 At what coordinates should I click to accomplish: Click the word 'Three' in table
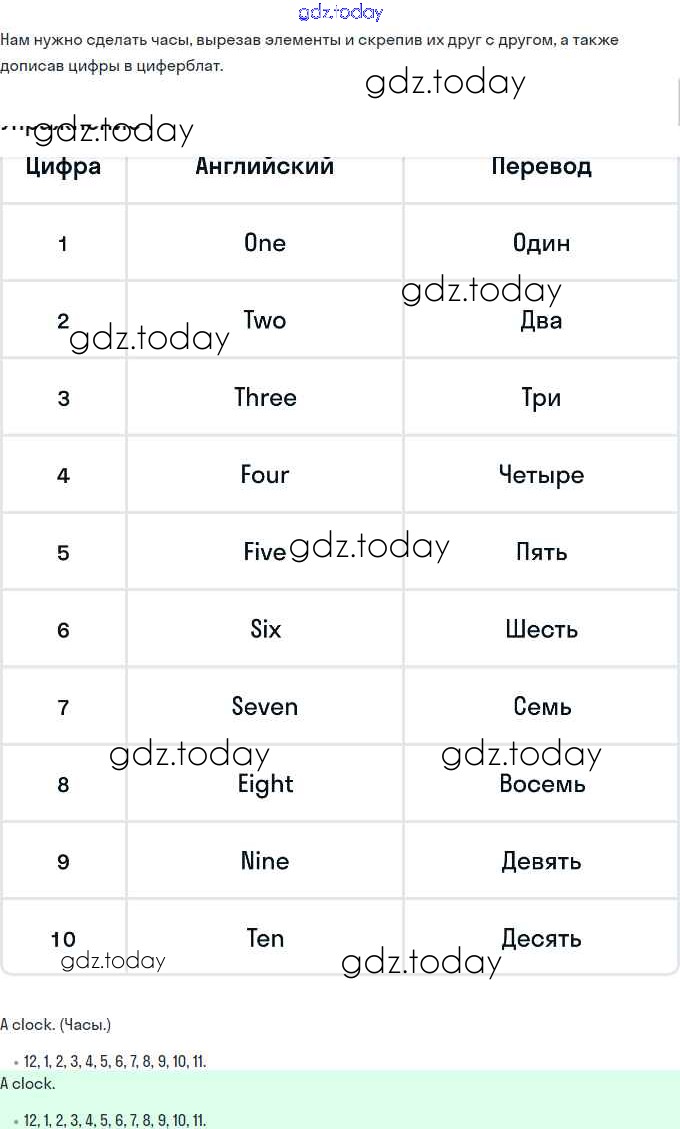tap(265, 398)
